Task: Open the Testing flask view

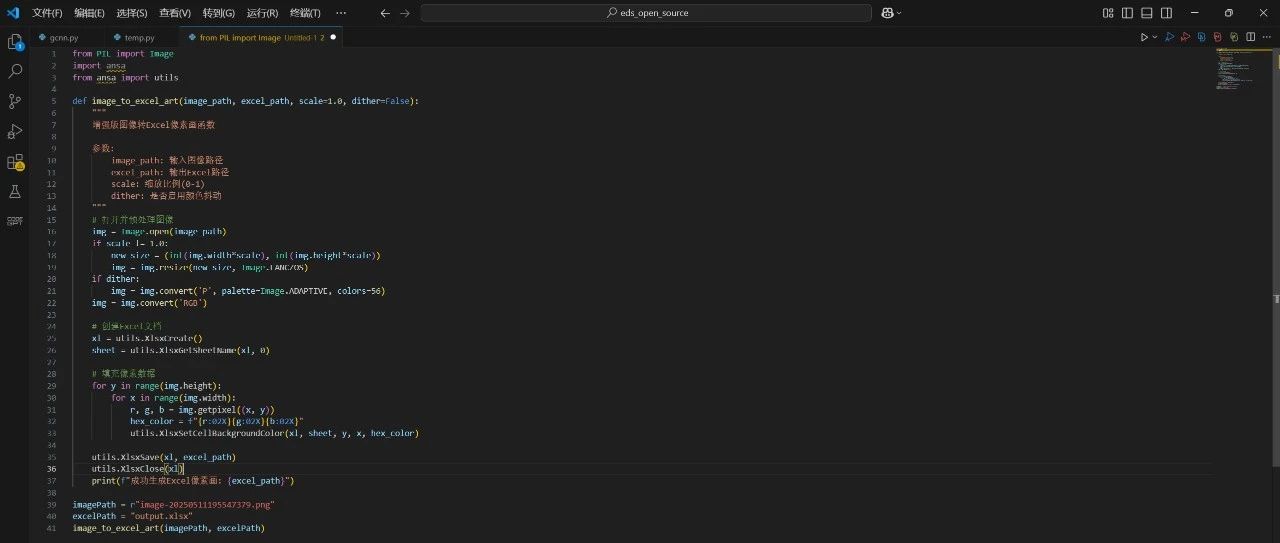Action: (15, 191)
